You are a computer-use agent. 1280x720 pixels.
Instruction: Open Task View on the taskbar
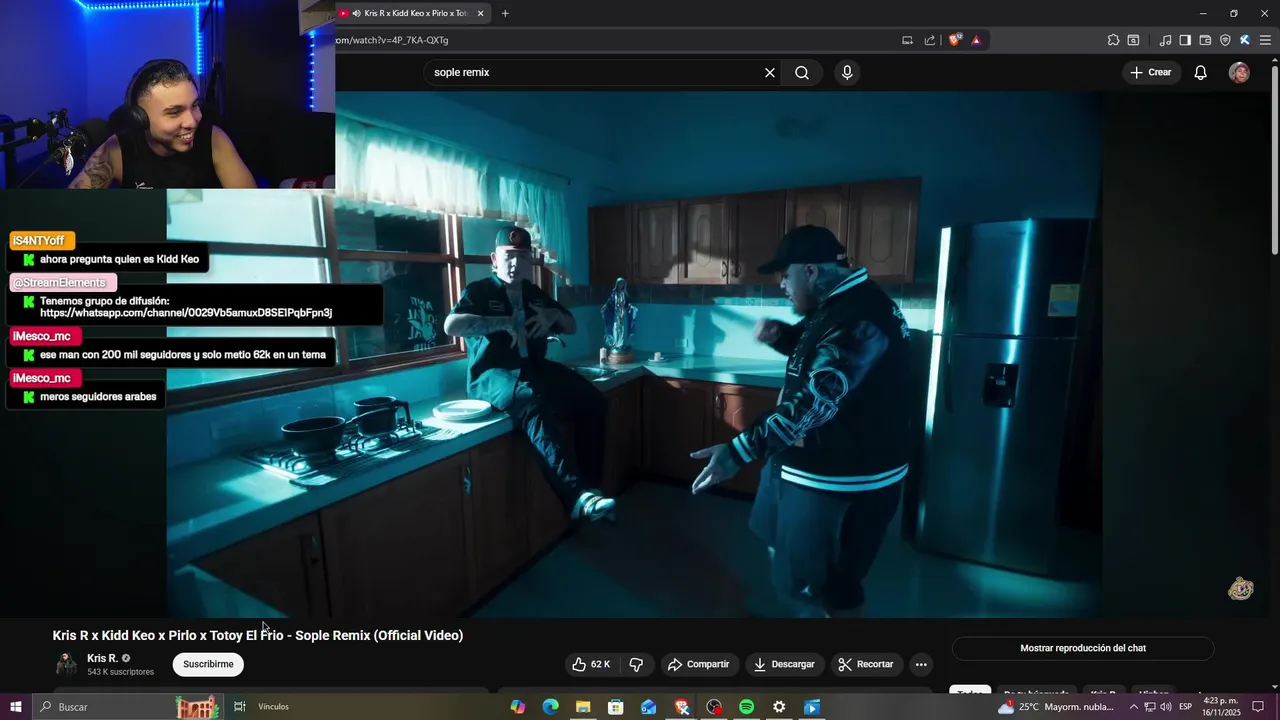240,707
